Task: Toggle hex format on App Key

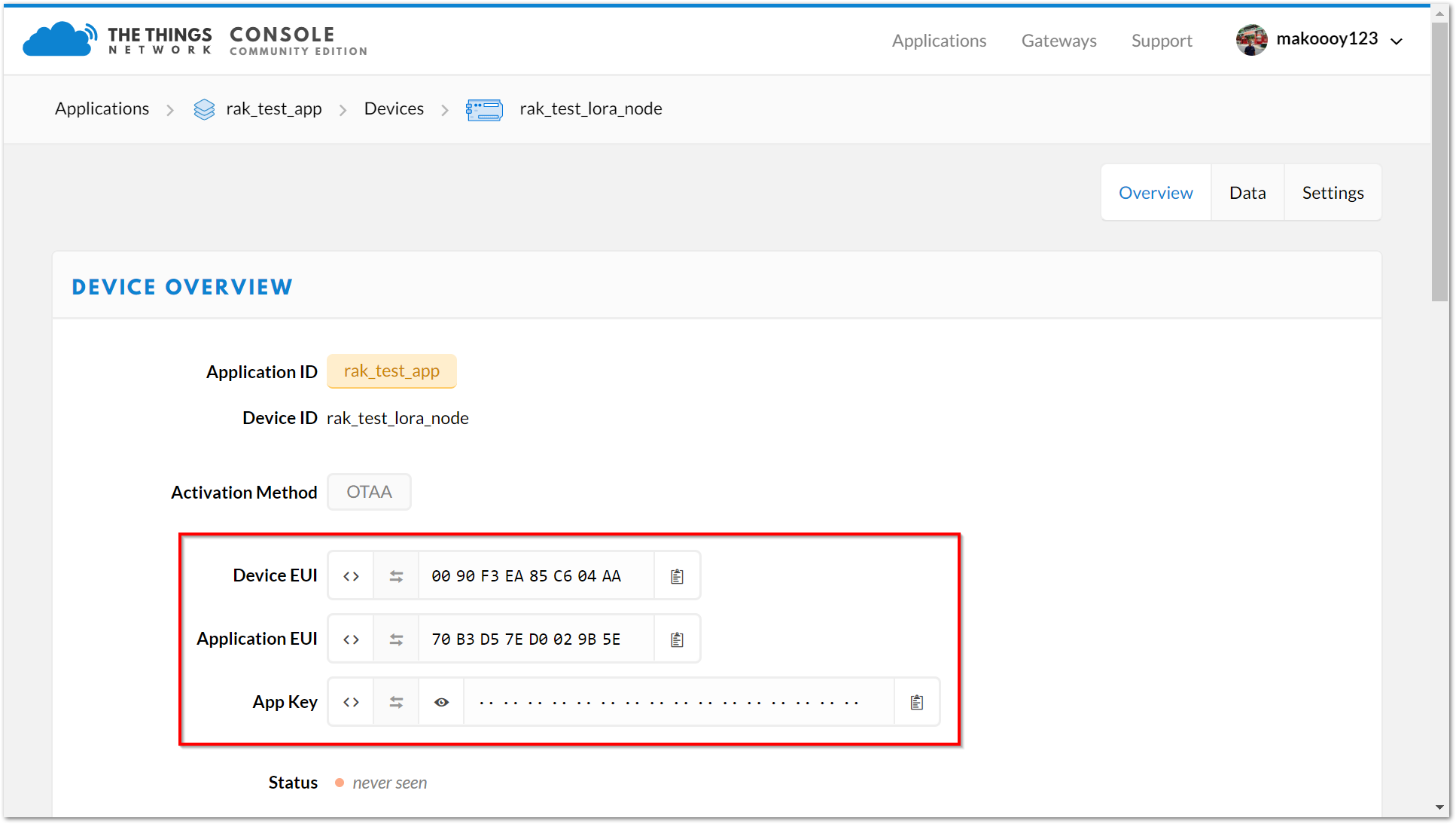Action: pos(351,703)
